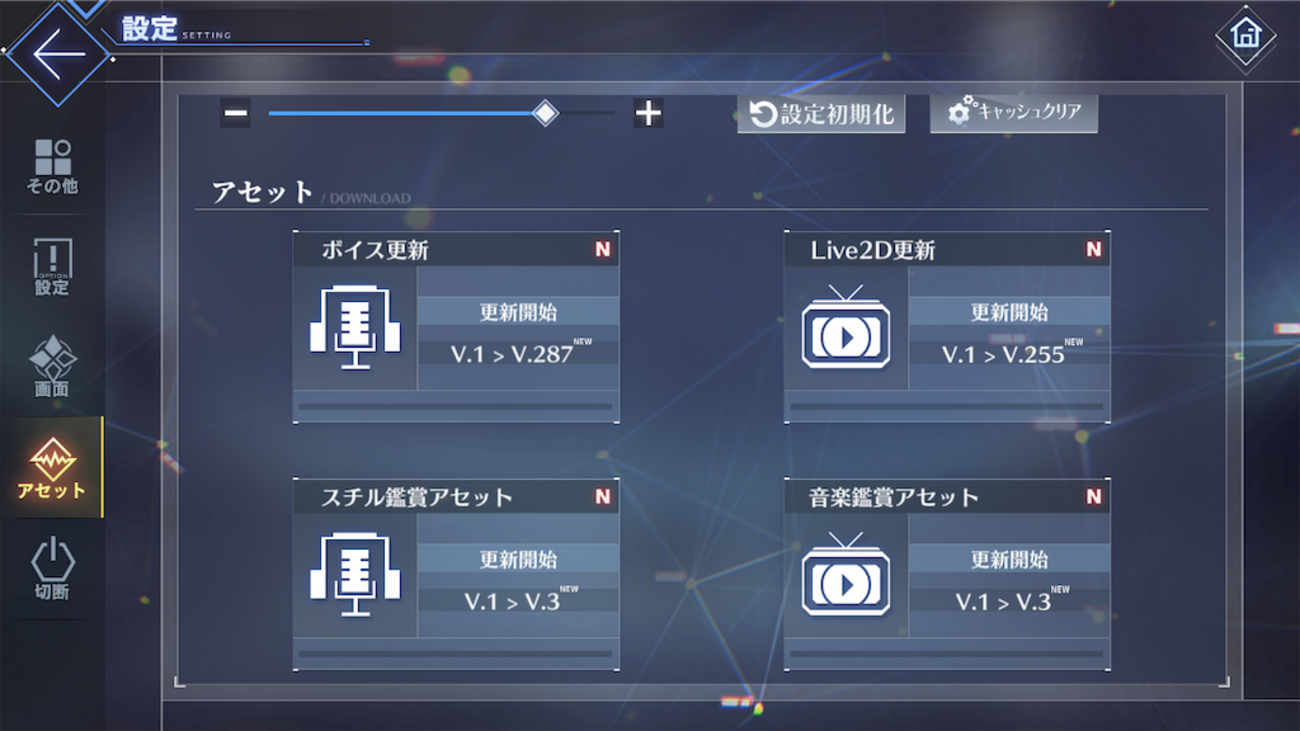Click the キャッシュクリア button

click(1014, 113)
